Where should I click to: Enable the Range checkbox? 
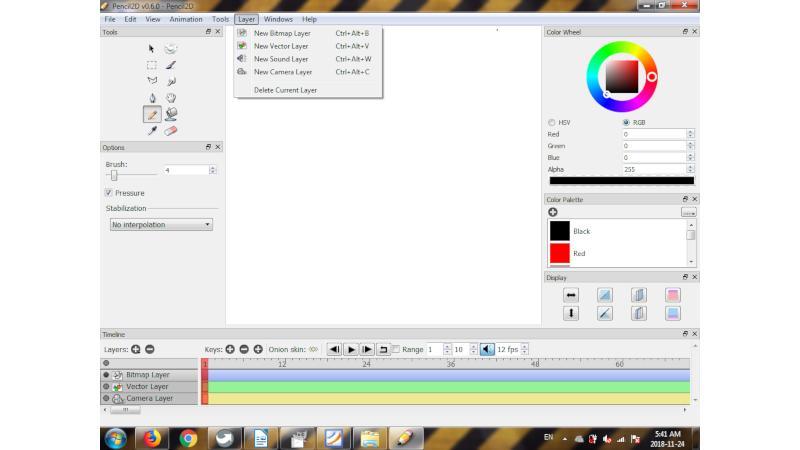396,349
